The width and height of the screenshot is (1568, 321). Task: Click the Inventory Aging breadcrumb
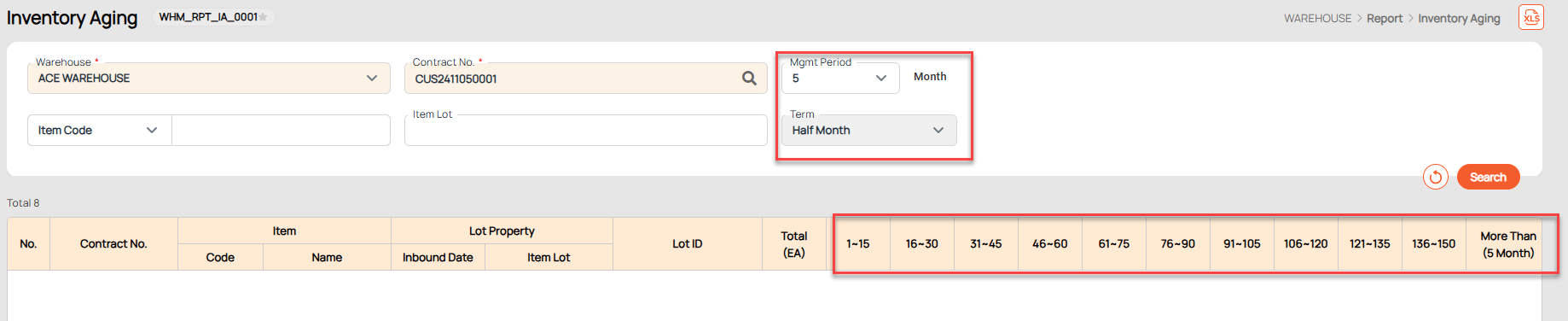point(1459,18)
